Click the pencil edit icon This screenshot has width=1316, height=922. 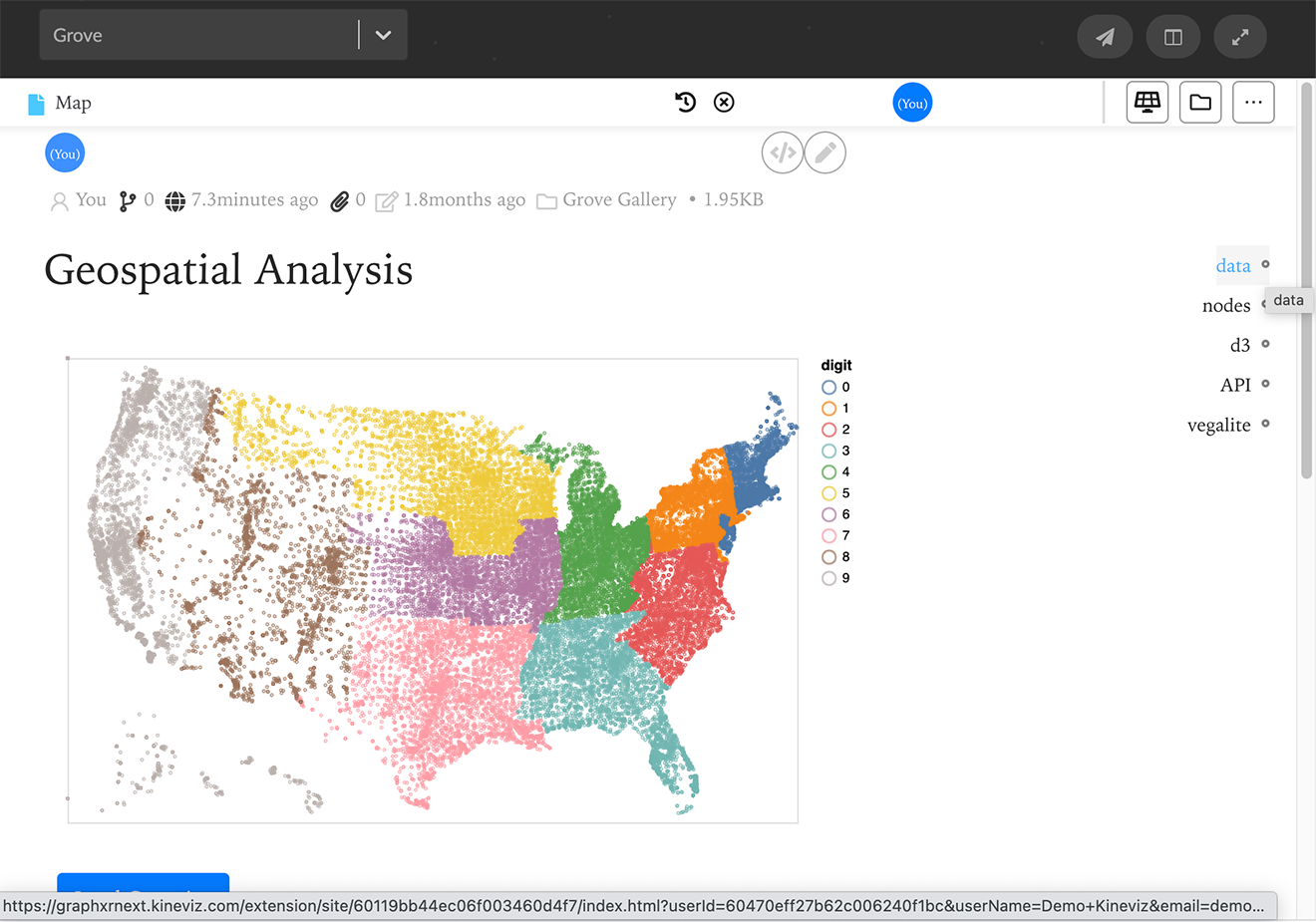pos(825,153)
